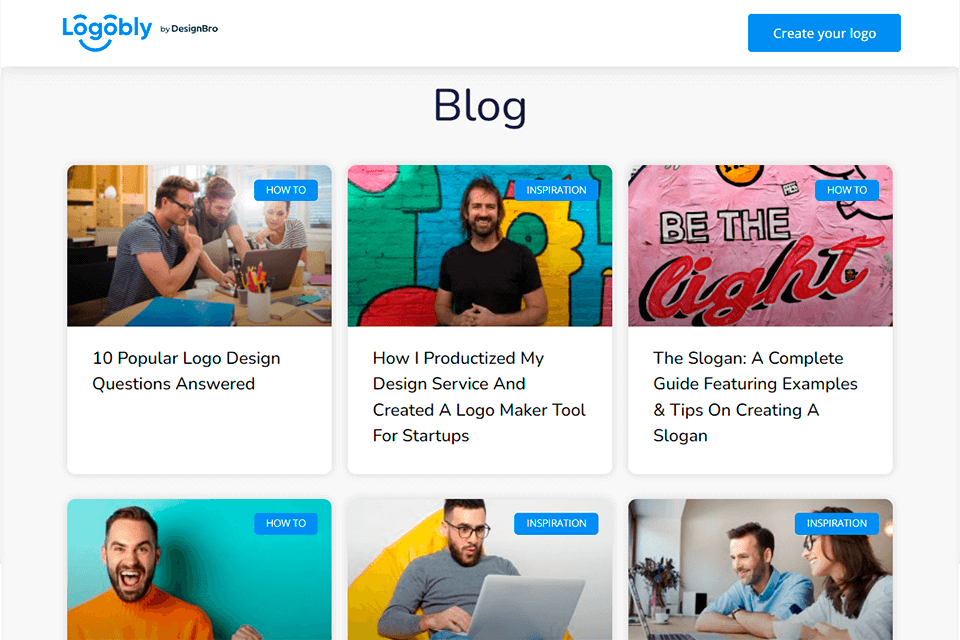Click the INSPIRATION tag on man with laptop card

(556, 523)
